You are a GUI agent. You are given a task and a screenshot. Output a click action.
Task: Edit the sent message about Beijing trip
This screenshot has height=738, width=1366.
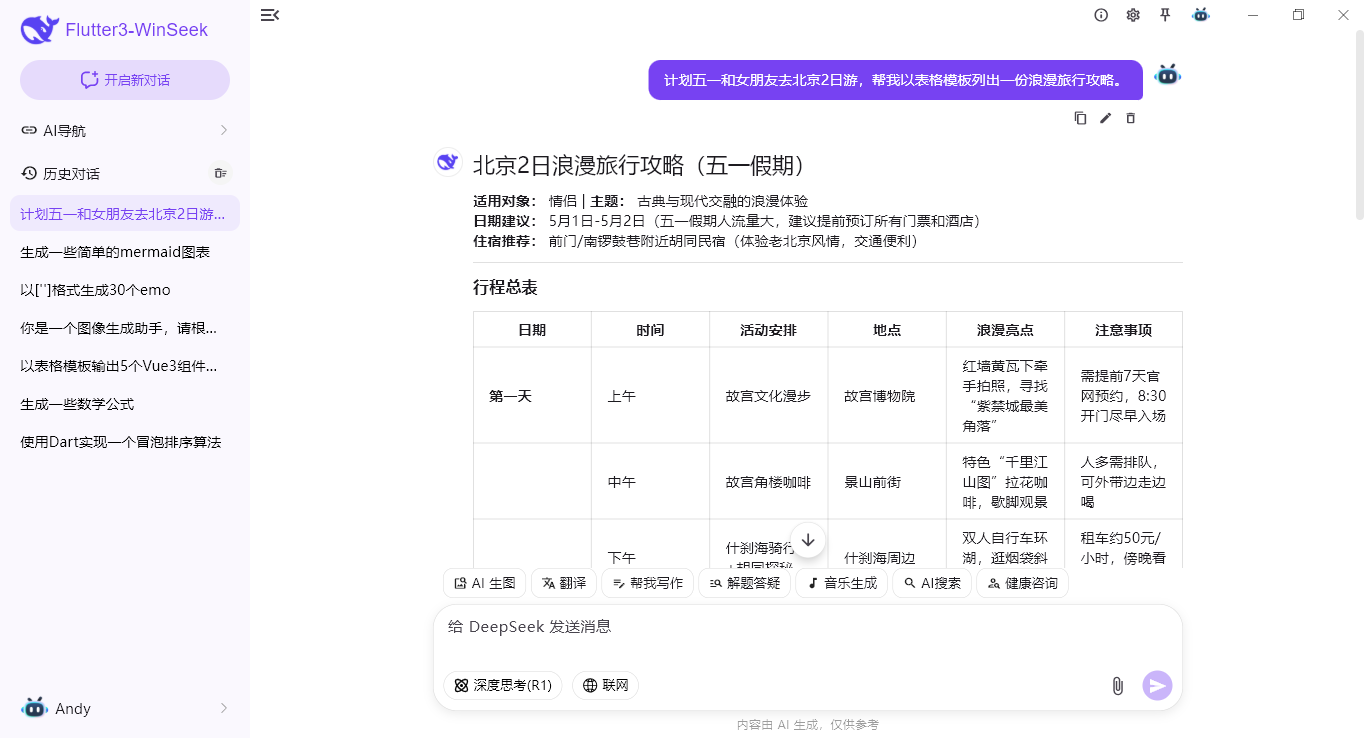point(1105,118)
